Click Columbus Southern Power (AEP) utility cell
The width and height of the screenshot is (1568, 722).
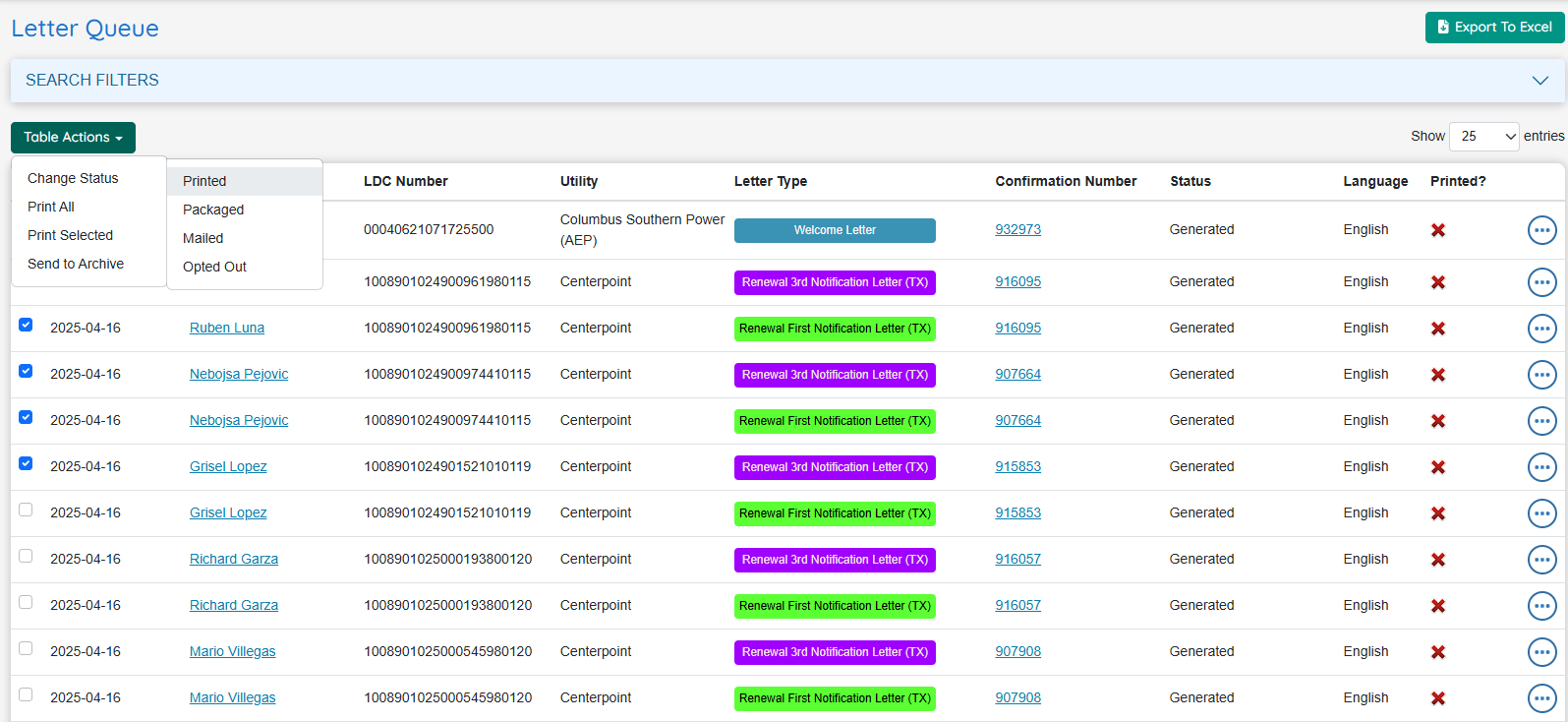coord(642,230)
